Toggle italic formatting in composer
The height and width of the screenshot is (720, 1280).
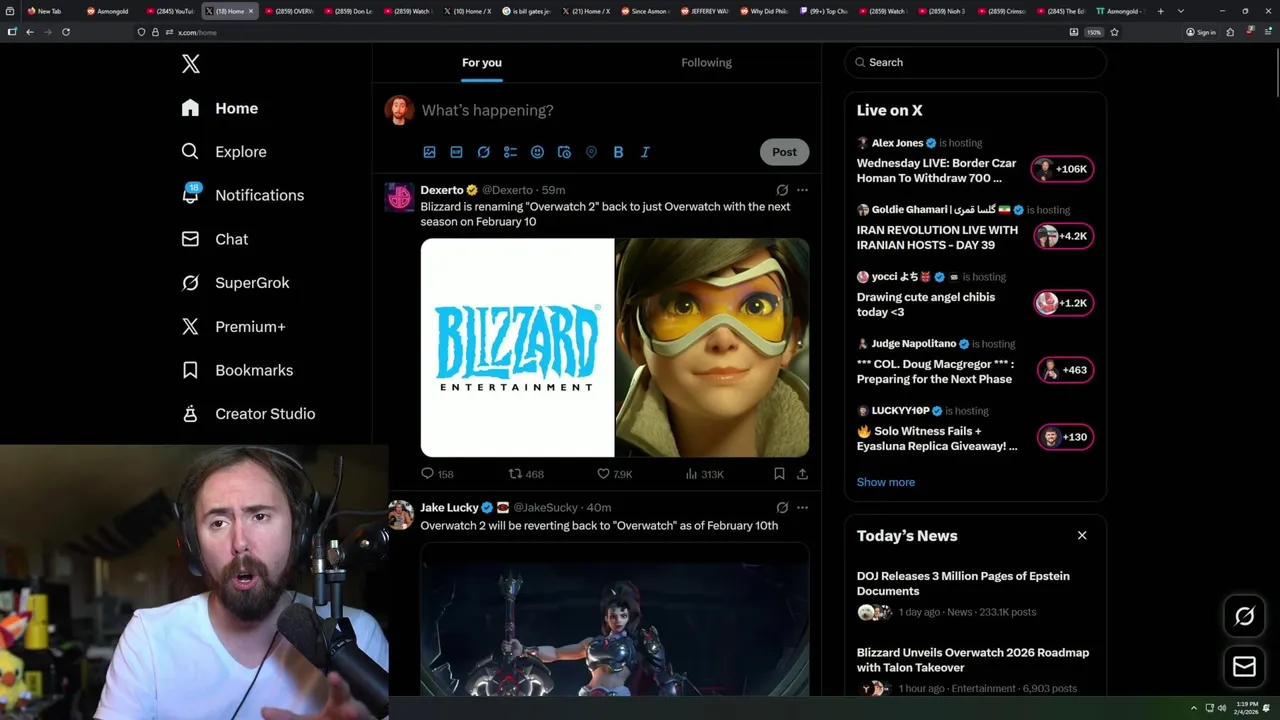click(645, 152)
